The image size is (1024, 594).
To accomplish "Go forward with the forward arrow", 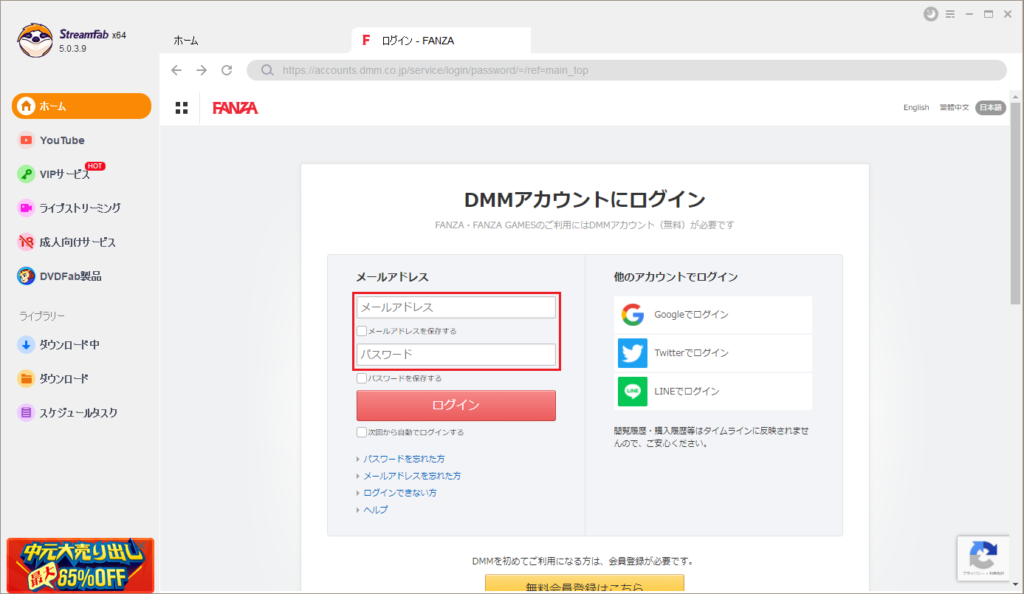I will pyautogui.click(x=201, y=70).
